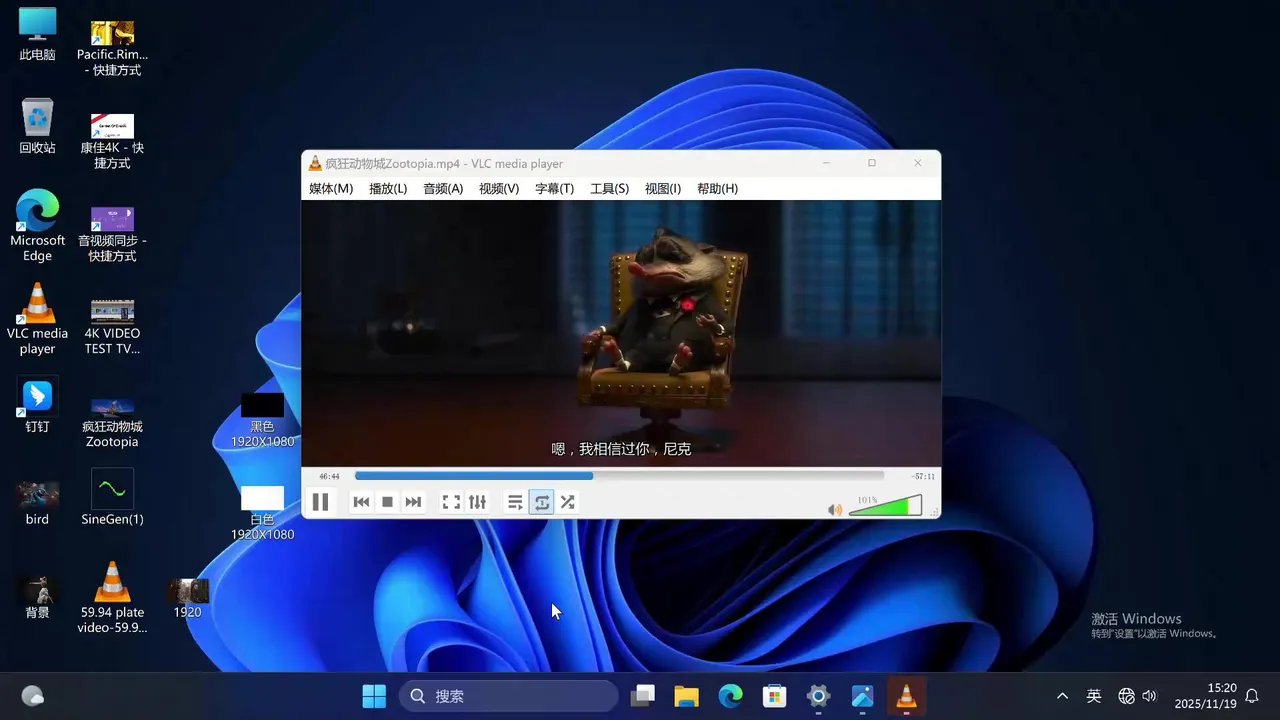Select 疯狂动物城 Zootopia desktop file

click(x=112, y=420)
